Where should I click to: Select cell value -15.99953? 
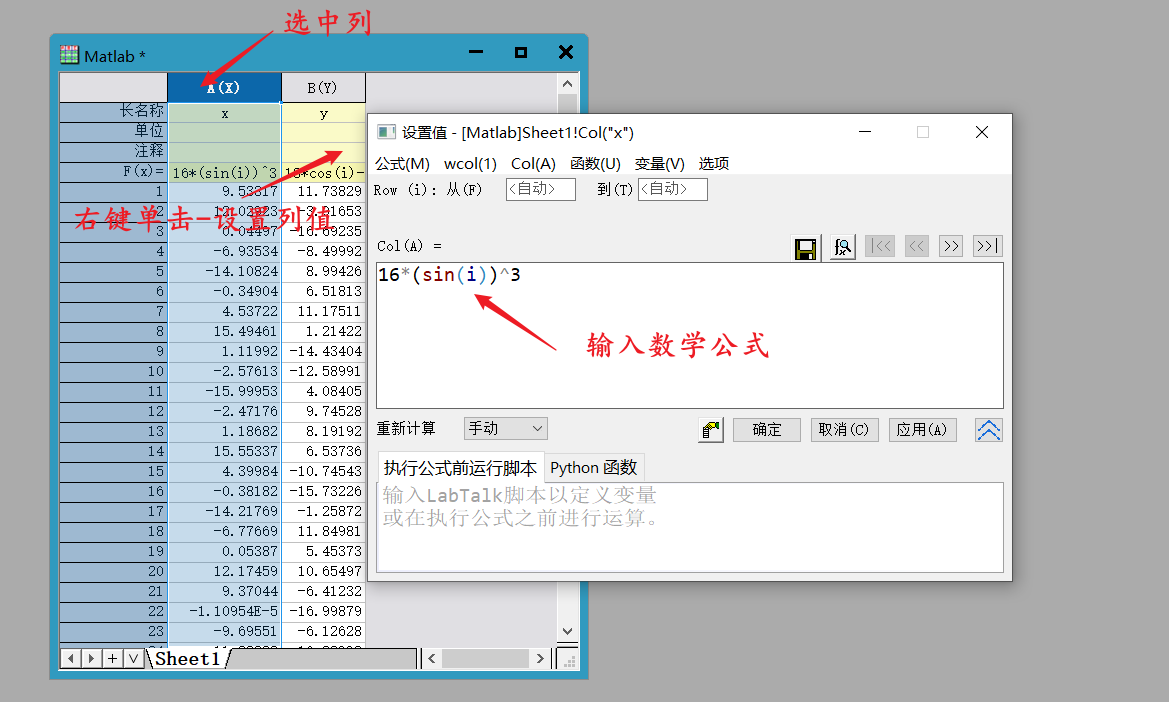[224, 391]
